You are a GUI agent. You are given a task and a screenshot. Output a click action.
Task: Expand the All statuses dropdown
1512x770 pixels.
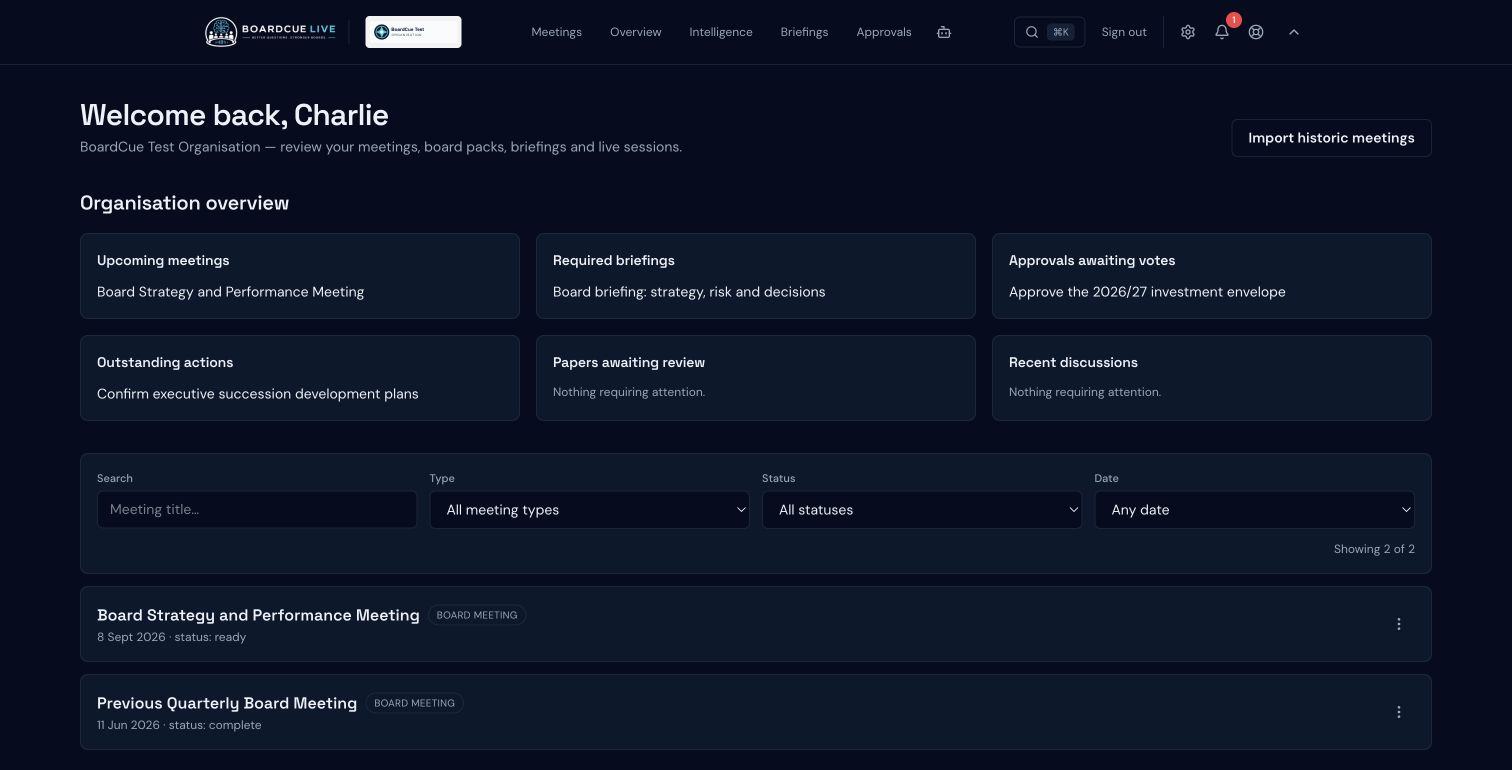pos(922,510)
